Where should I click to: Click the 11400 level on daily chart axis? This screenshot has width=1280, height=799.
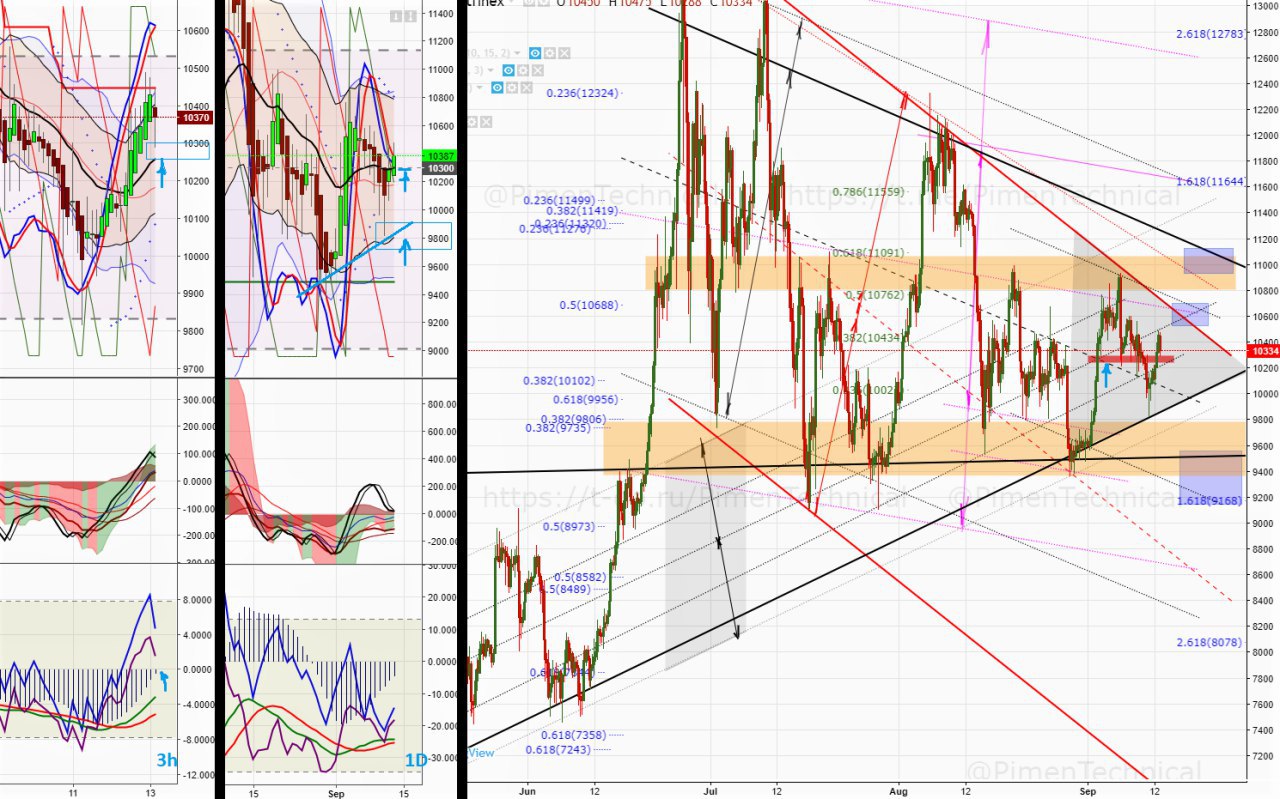tap(441, 14)
